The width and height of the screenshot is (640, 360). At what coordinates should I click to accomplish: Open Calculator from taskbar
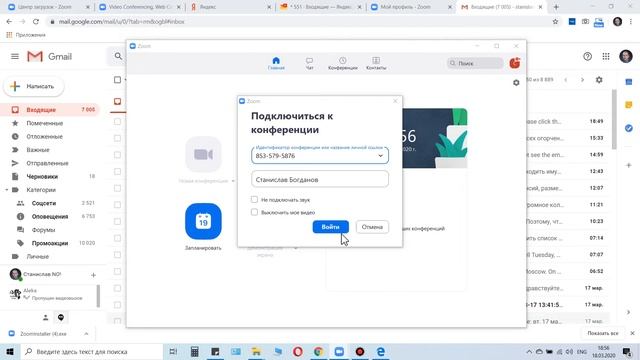tap(194, 351)
